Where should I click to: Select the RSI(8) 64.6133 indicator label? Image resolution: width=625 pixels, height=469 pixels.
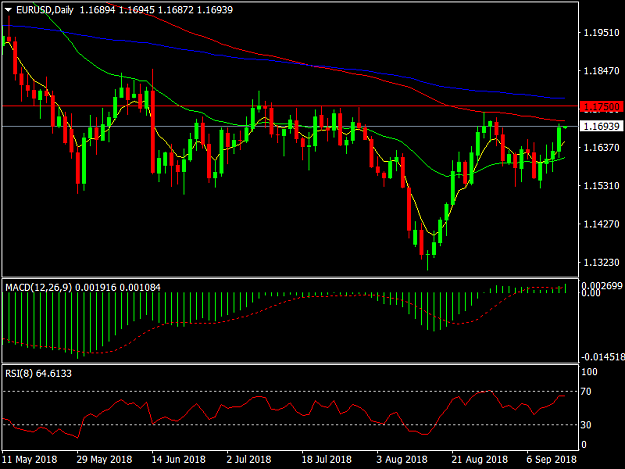click(x=38, y=373)
